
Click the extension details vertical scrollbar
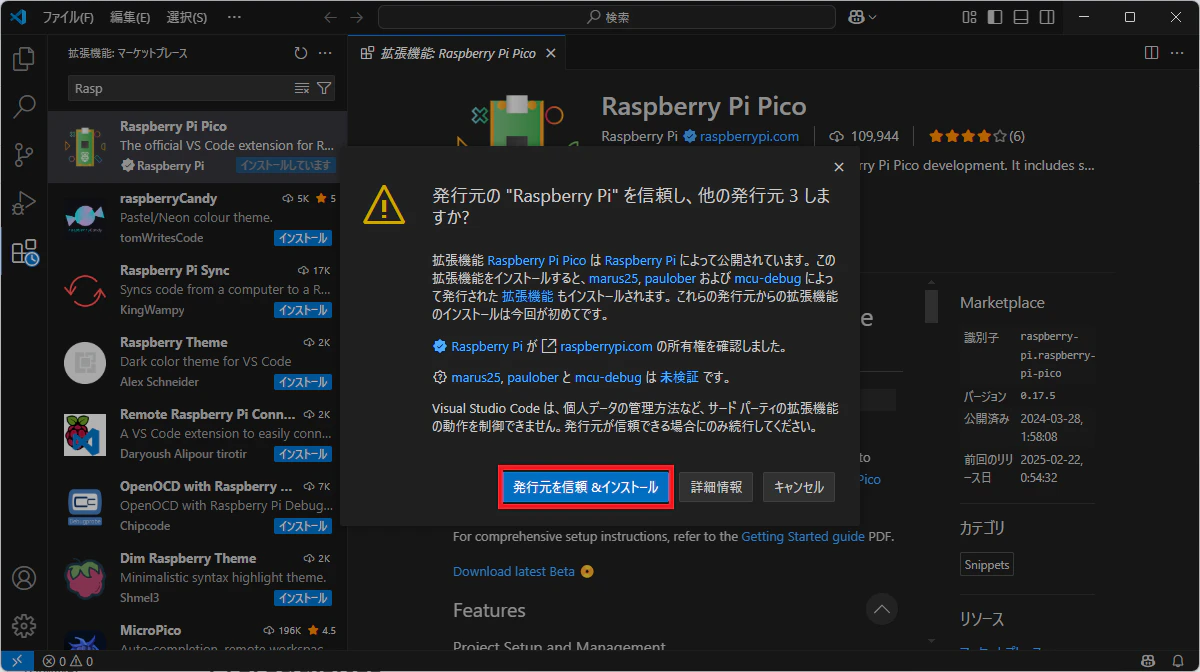point(931,304)
